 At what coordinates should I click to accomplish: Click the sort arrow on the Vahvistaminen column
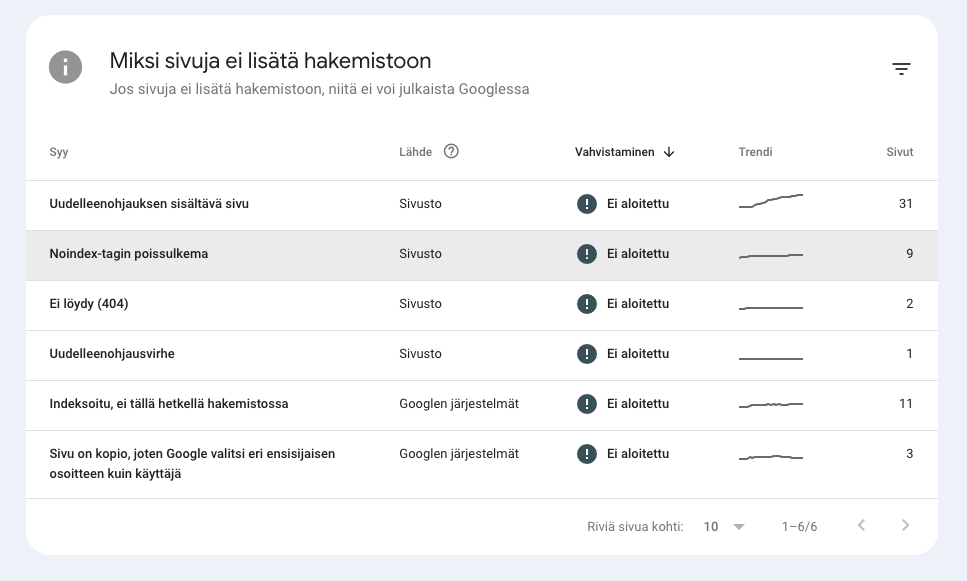pyautogui.click(x=669, y=152)
